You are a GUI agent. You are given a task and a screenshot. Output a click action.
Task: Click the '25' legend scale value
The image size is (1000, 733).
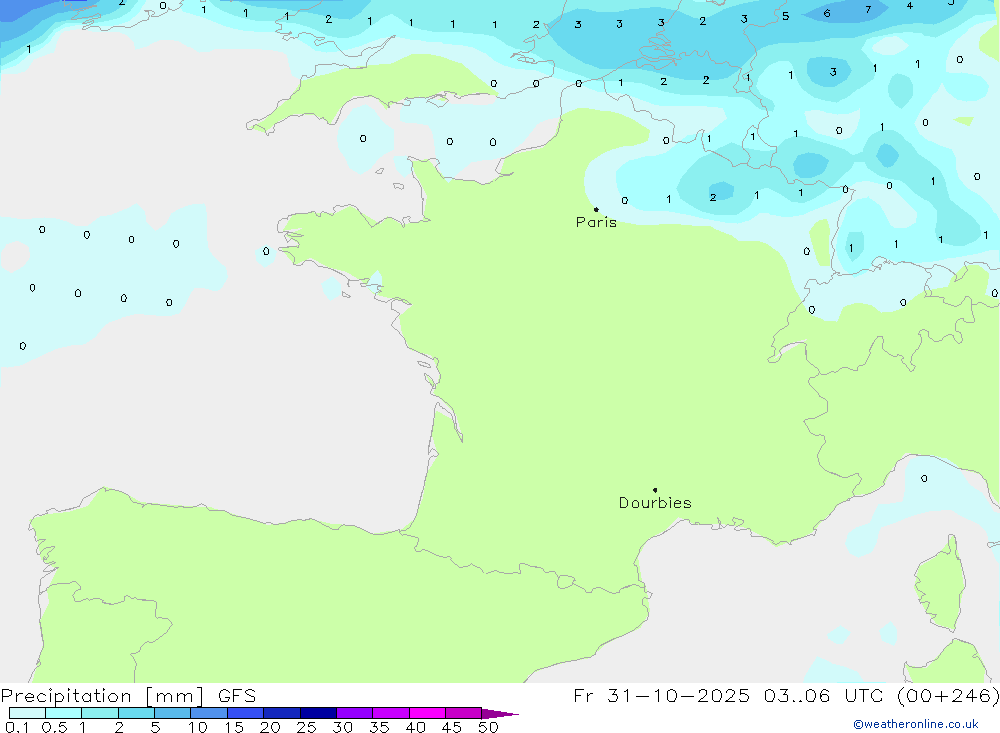point(306,727)
